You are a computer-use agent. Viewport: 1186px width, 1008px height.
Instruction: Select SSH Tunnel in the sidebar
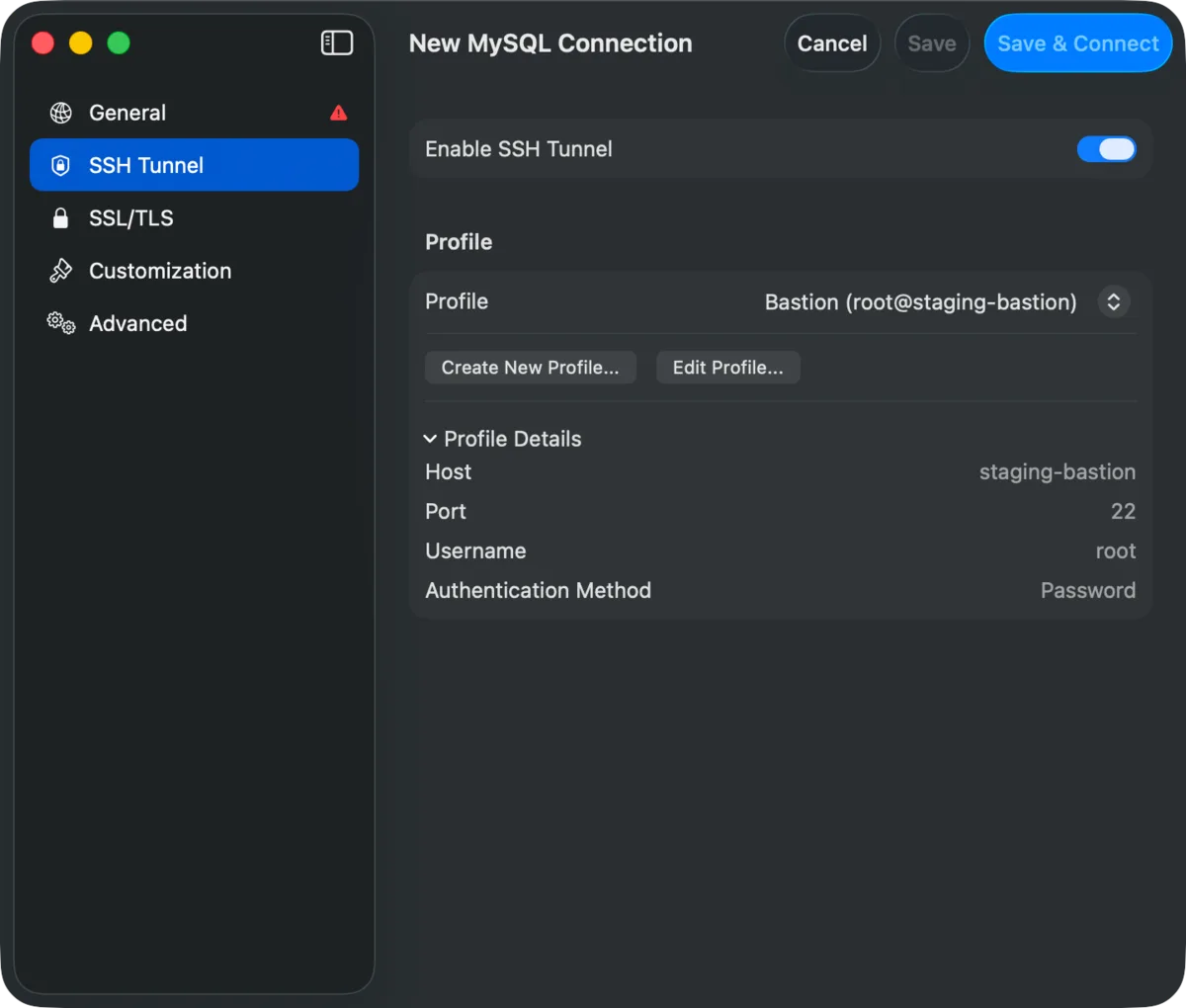[x=194, y=165]
